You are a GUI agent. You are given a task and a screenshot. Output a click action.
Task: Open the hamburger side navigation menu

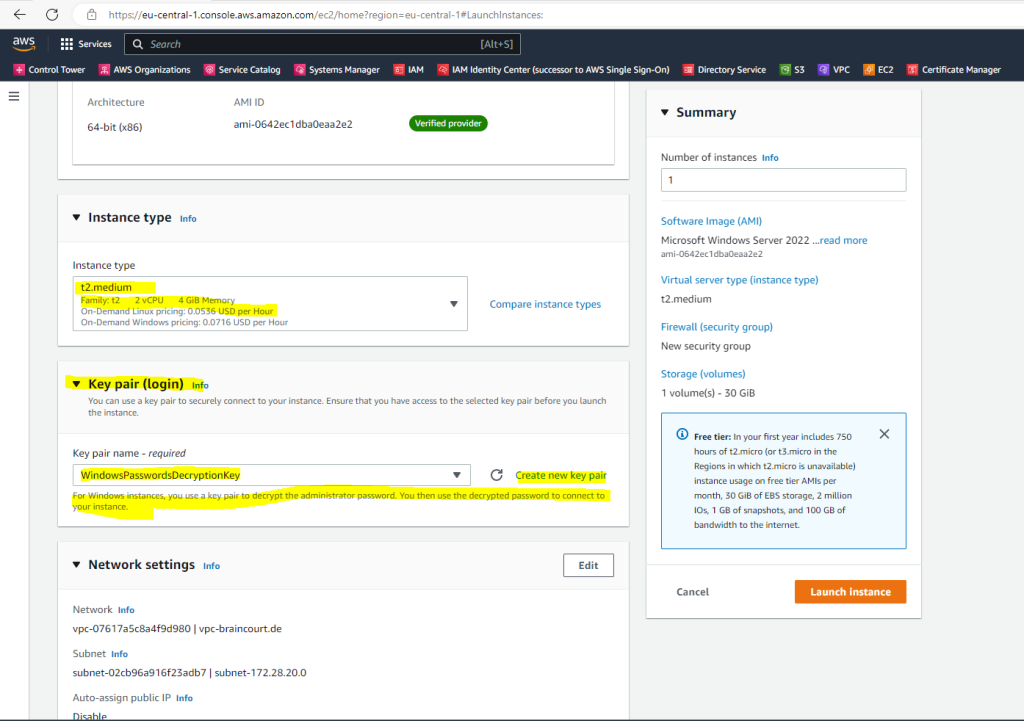click(x=14, y=97)
